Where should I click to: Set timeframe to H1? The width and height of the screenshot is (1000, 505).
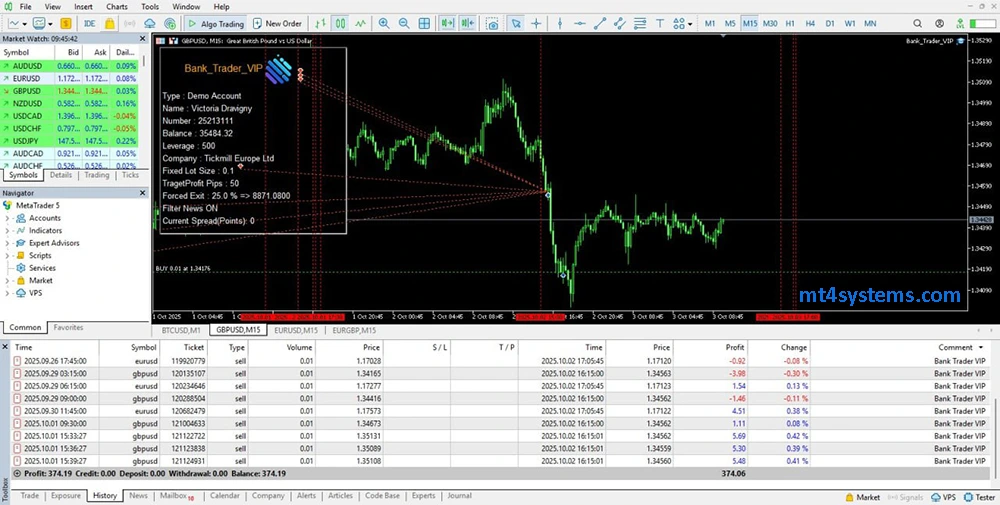click(790, 24)
